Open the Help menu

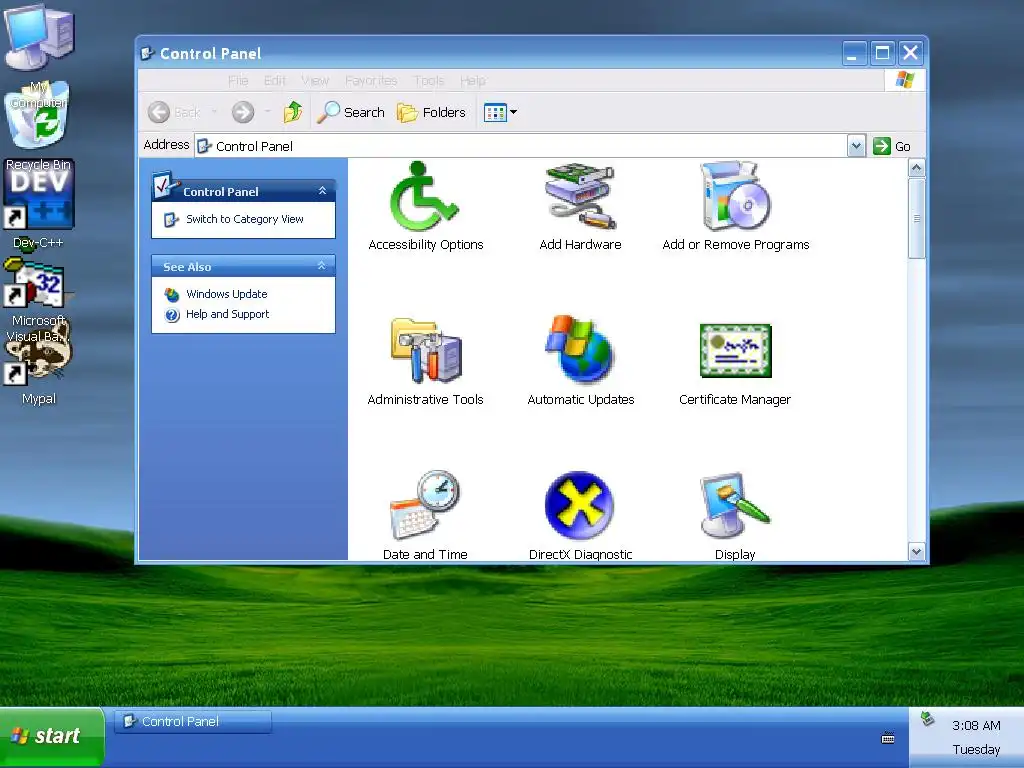pyautogui.click(x=473, y=81)
